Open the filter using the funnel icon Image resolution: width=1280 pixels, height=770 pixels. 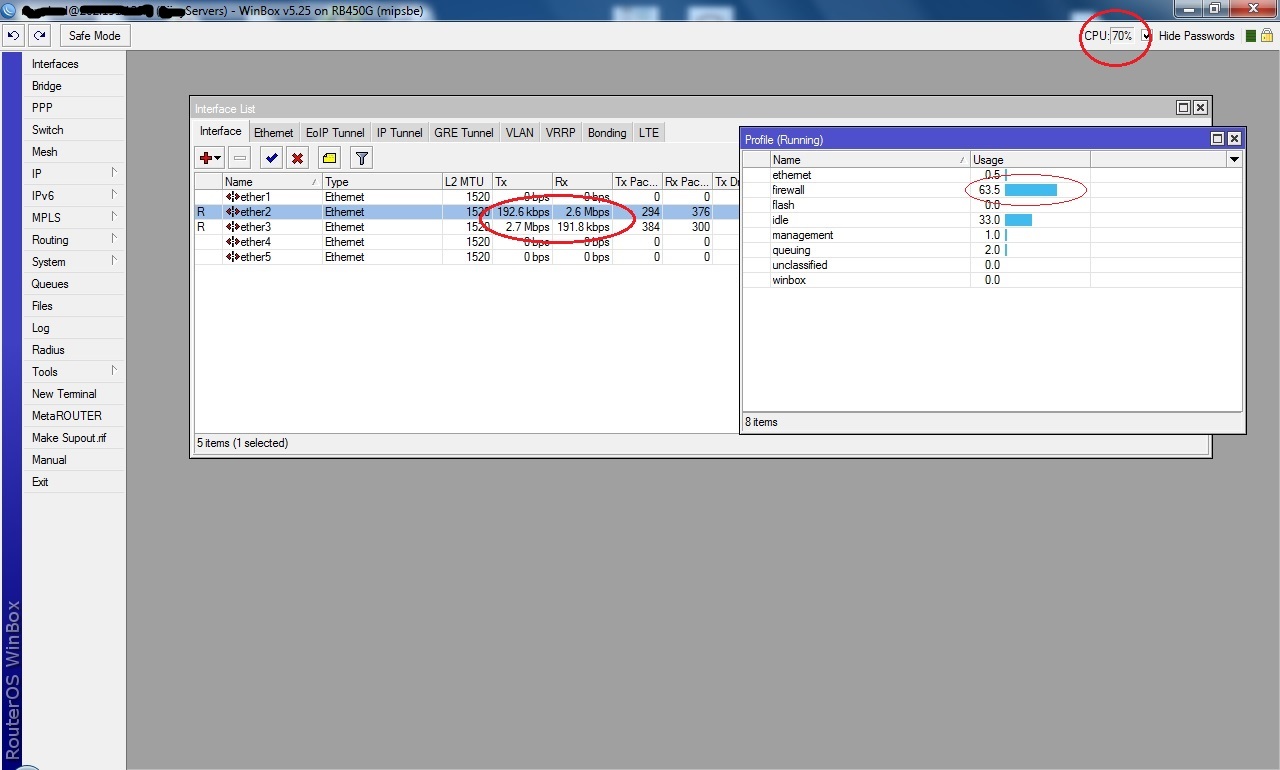(x=360, y=157)
